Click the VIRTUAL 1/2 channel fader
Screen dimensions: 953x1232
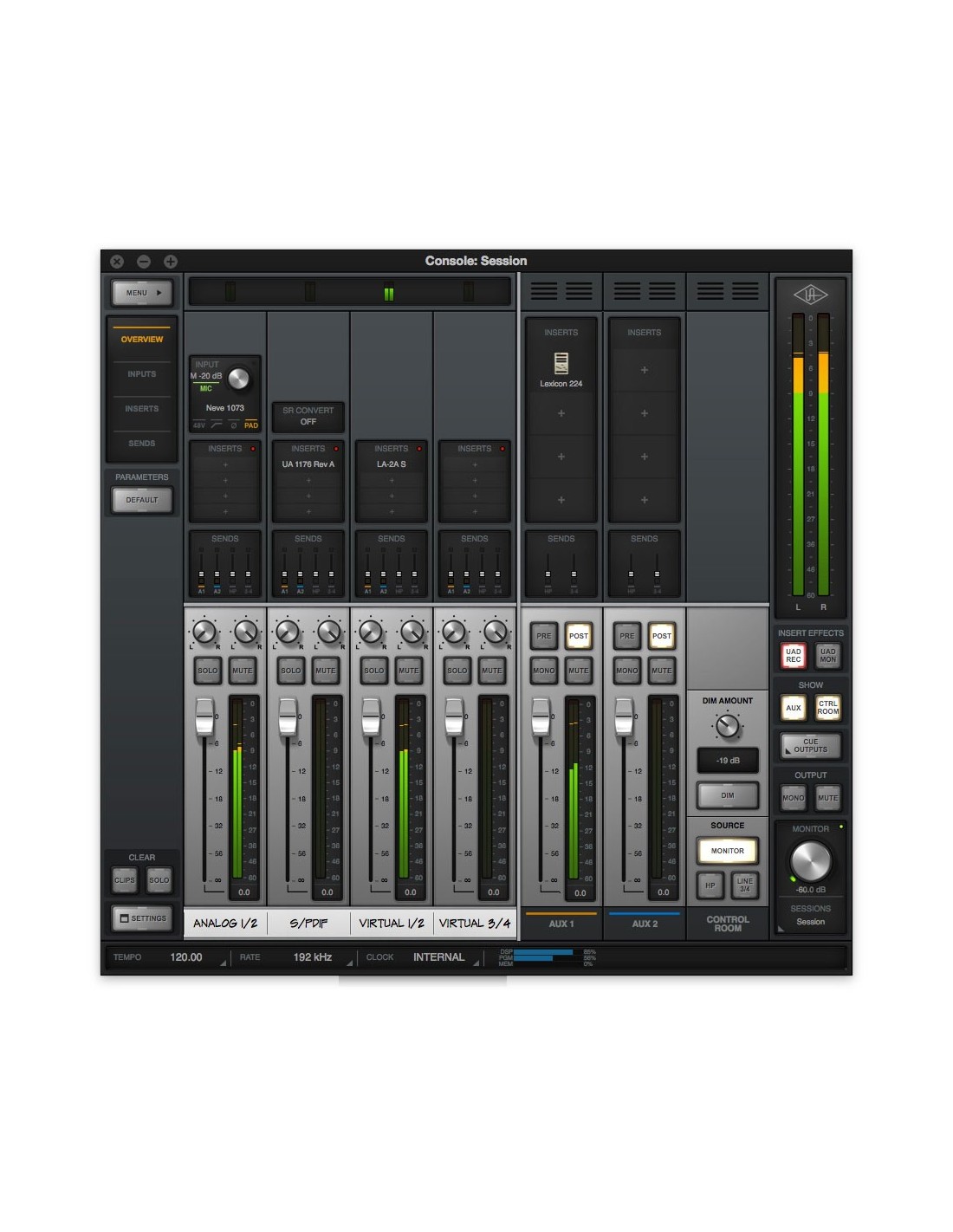coord(371,717)
